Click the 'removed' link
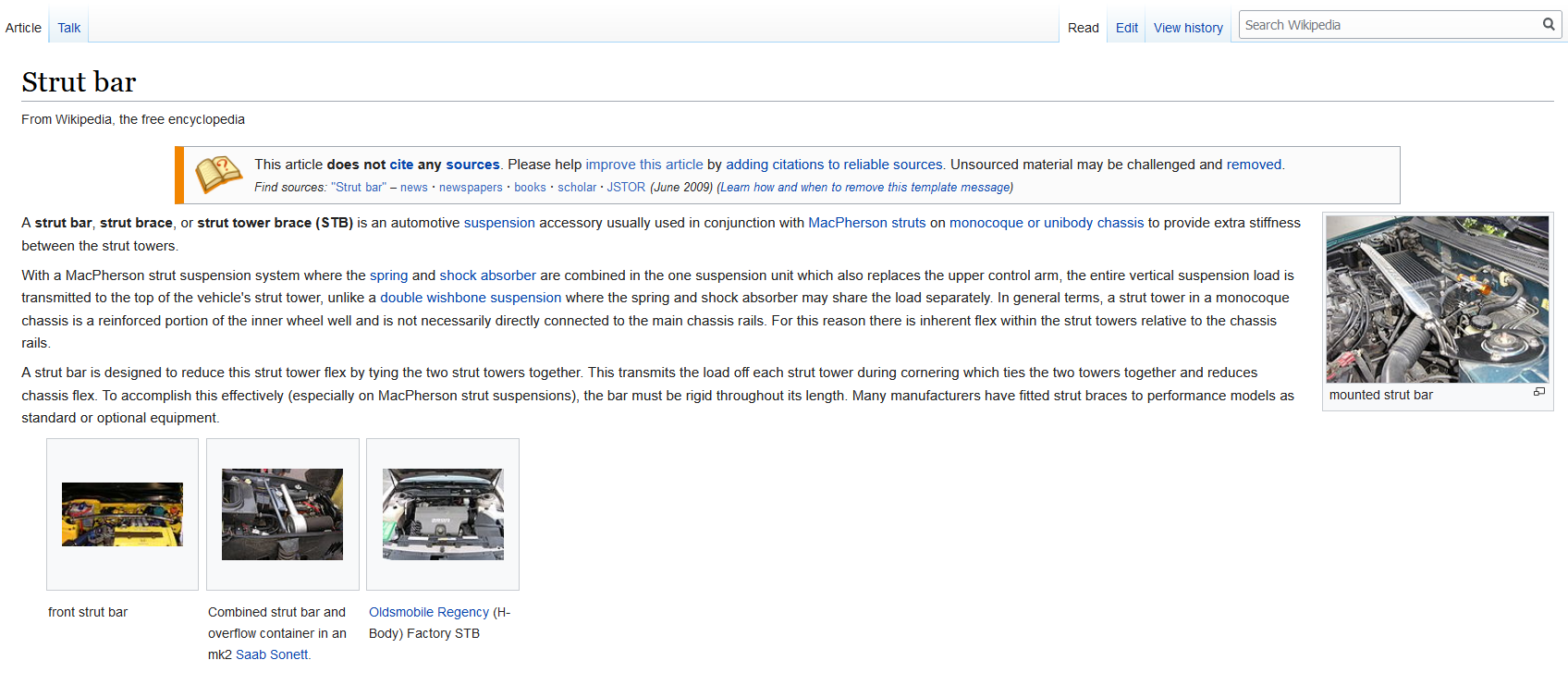Viewport: 1568px width, 697px height. pyautogui.click(x=1254, y=165)
